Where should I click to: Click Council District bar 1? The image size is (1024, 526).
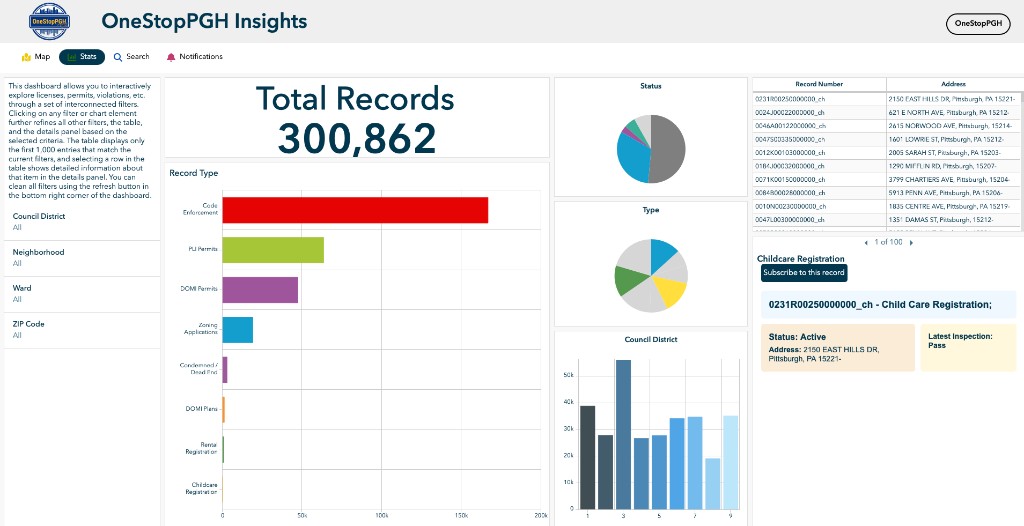pos(587,457)
